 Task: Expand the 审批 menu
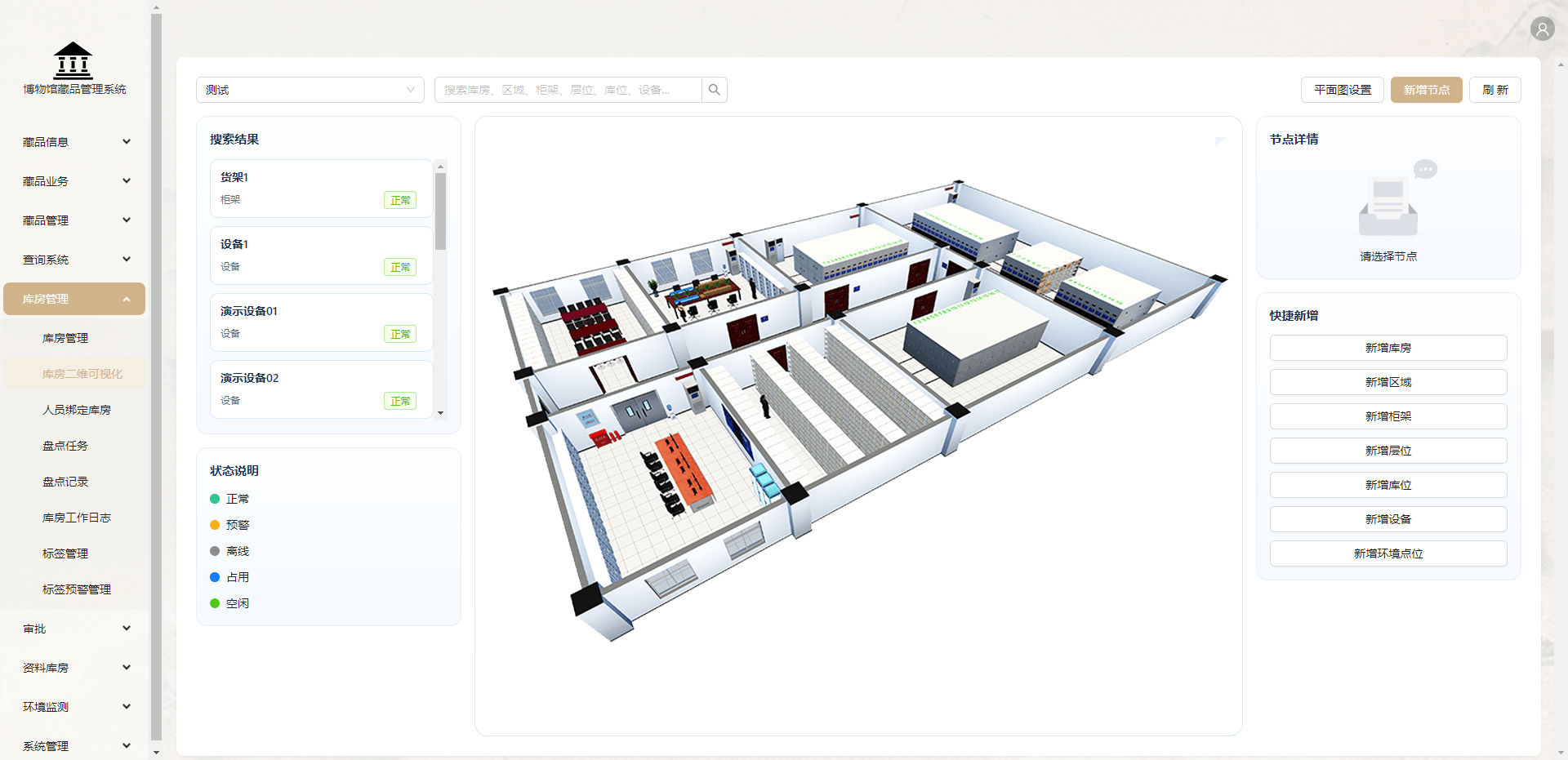[74, 629]
